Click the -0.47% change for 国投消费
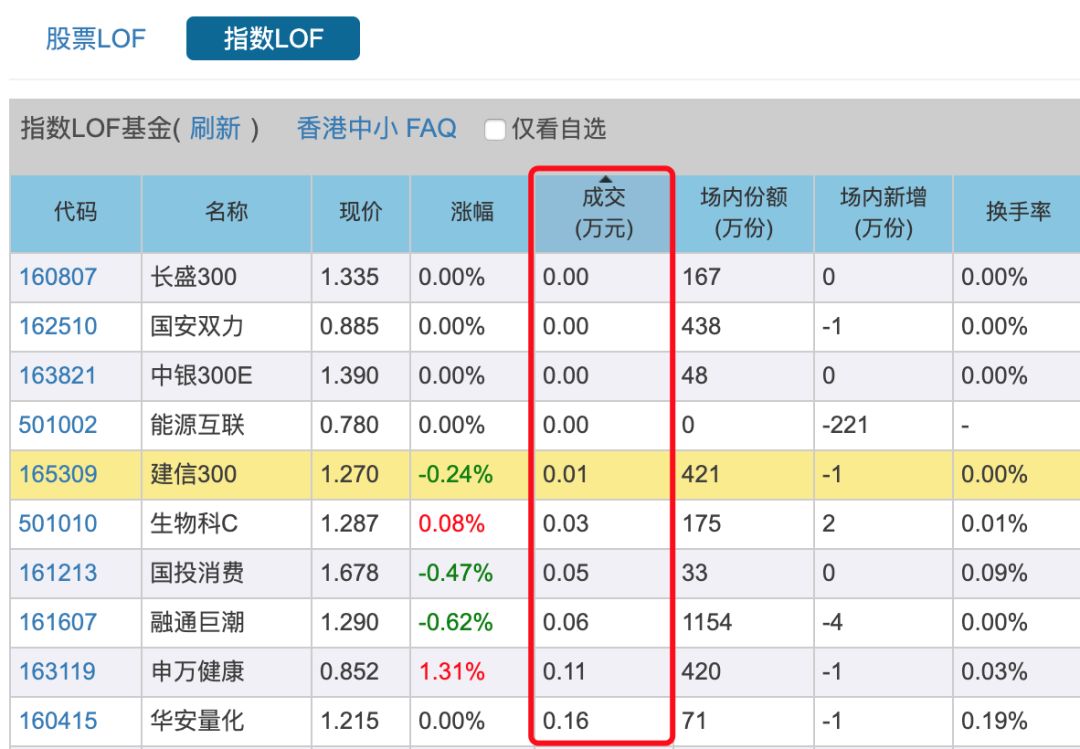 coord(455,573)
